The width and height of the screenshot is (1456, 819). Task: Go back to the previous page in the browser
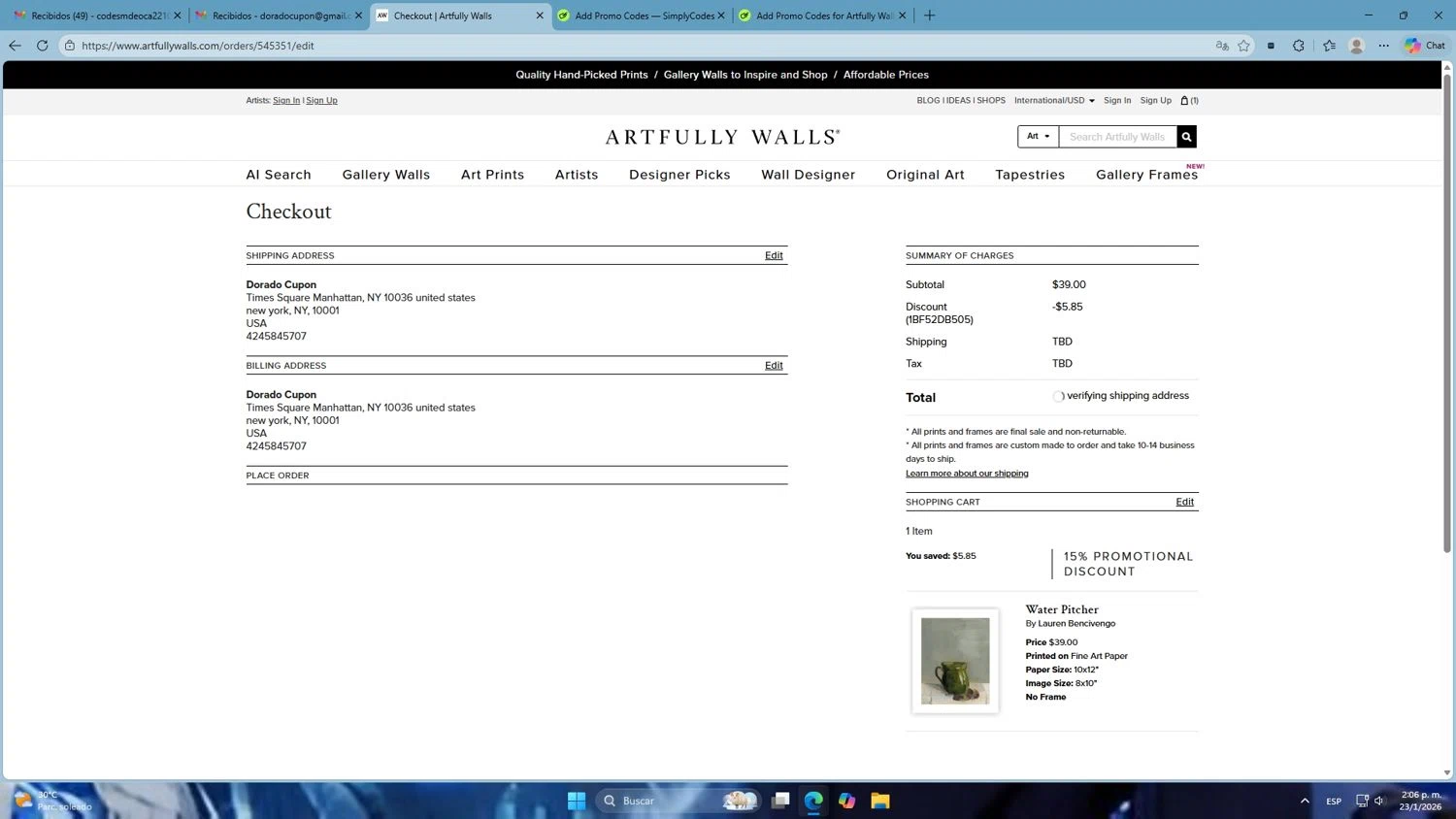[x=15, y=46]
